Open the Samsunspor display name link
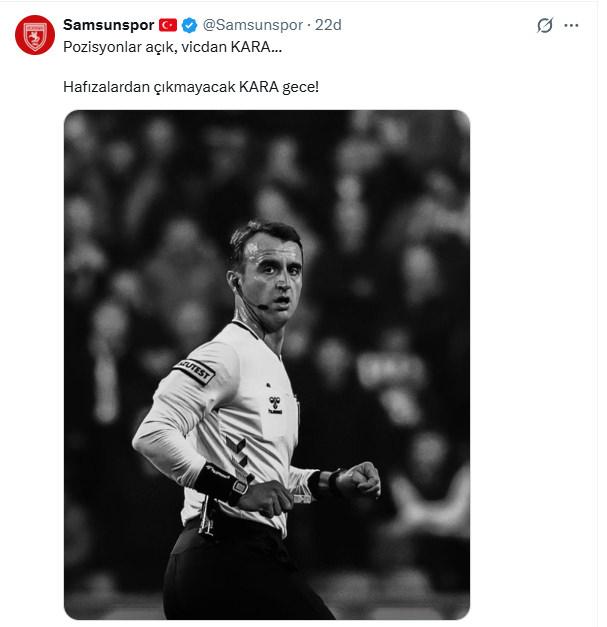This screenshot has height=627, width=607. point(108,25)
